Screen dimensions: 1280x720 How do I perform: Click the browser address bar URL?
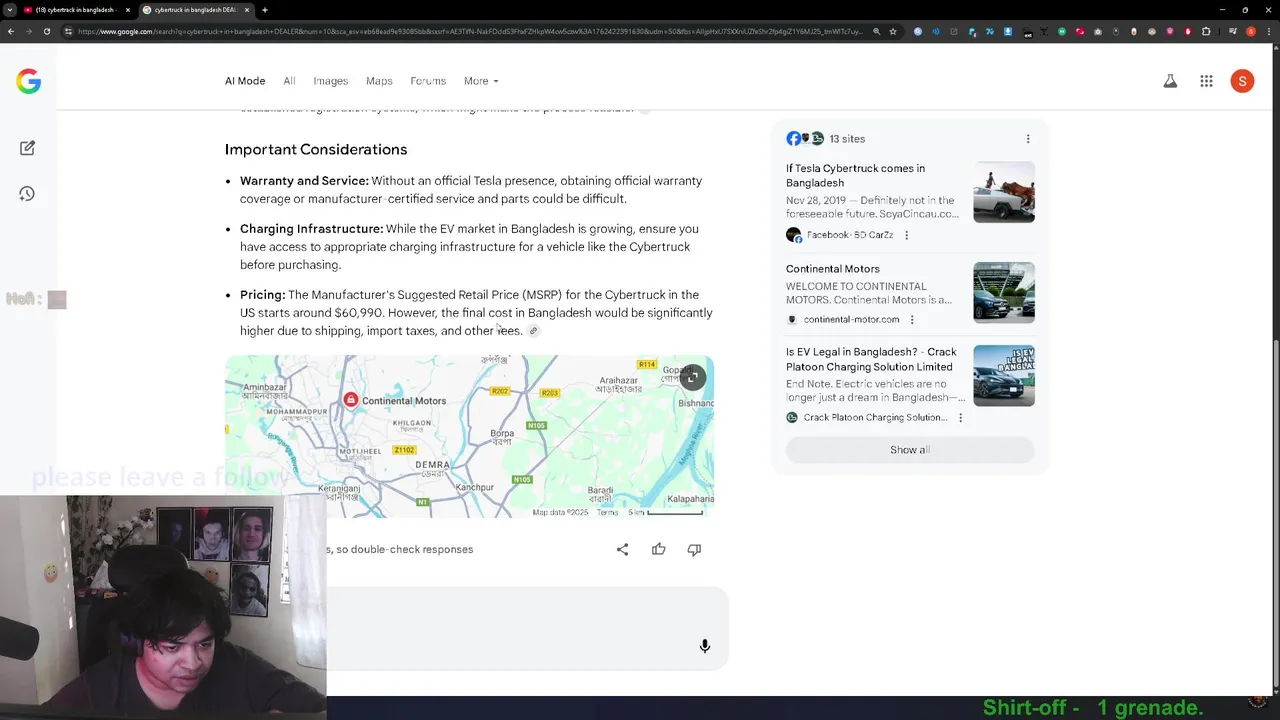470,31
